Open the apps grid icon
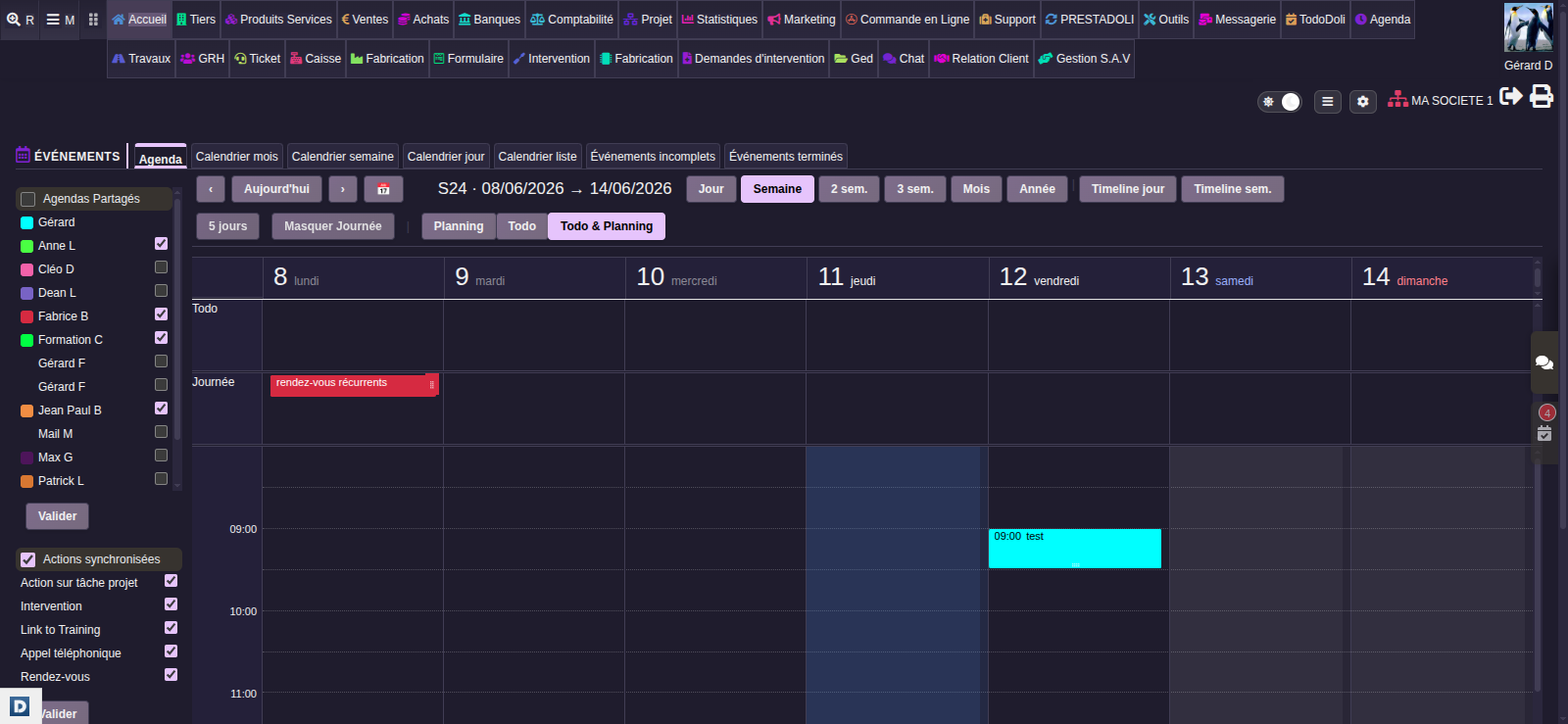This screenshot has width=1568, height=724. coord(93,20)
